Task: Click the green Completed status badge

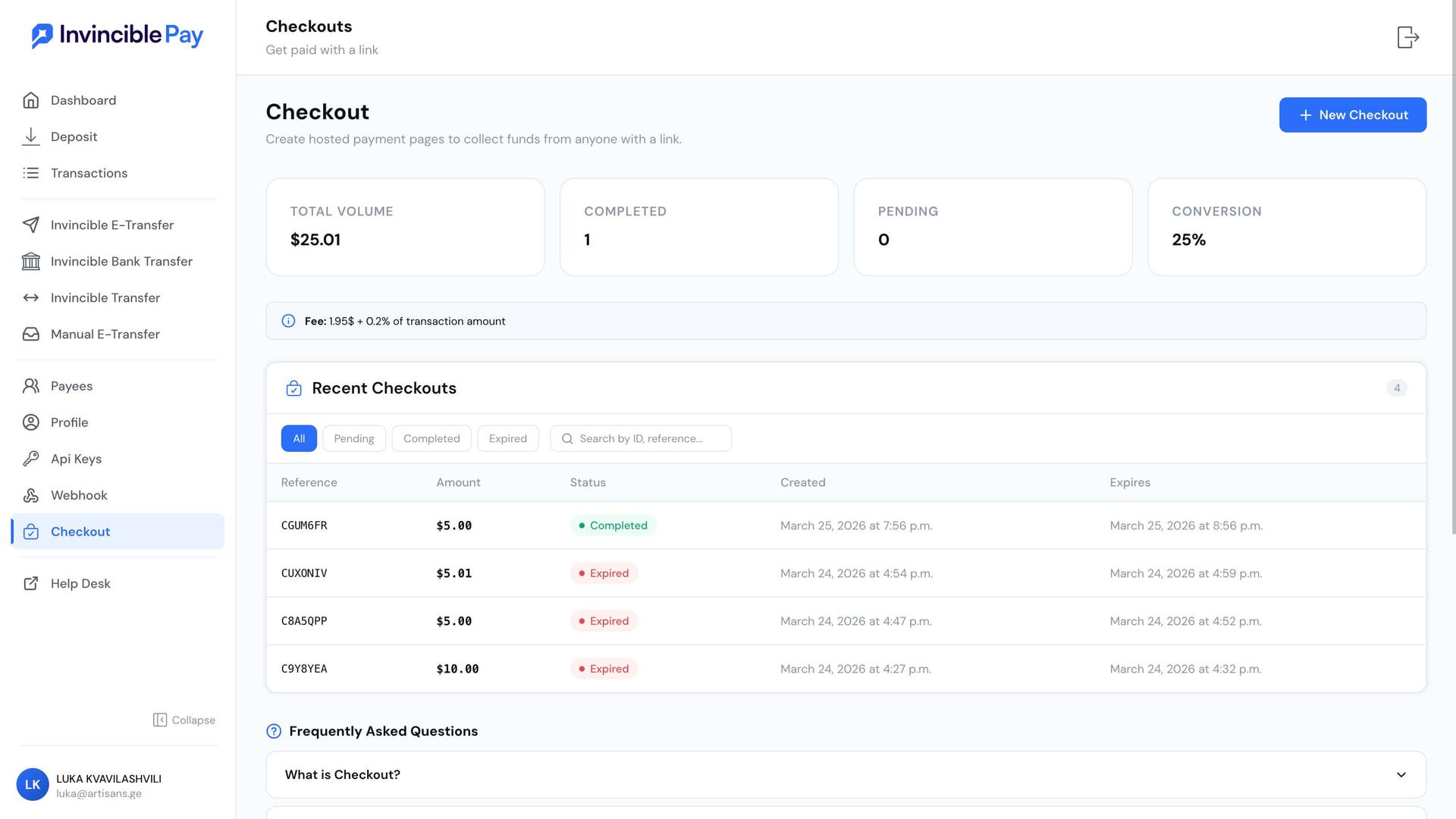Action: coord(613,526)
